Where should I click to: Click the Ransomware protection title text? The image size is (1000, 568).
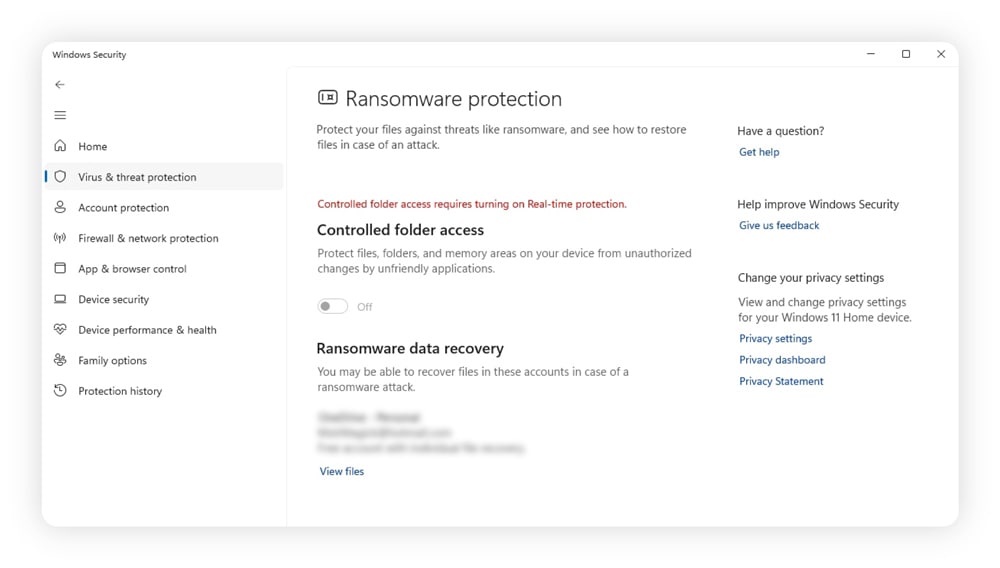(453, 99)
